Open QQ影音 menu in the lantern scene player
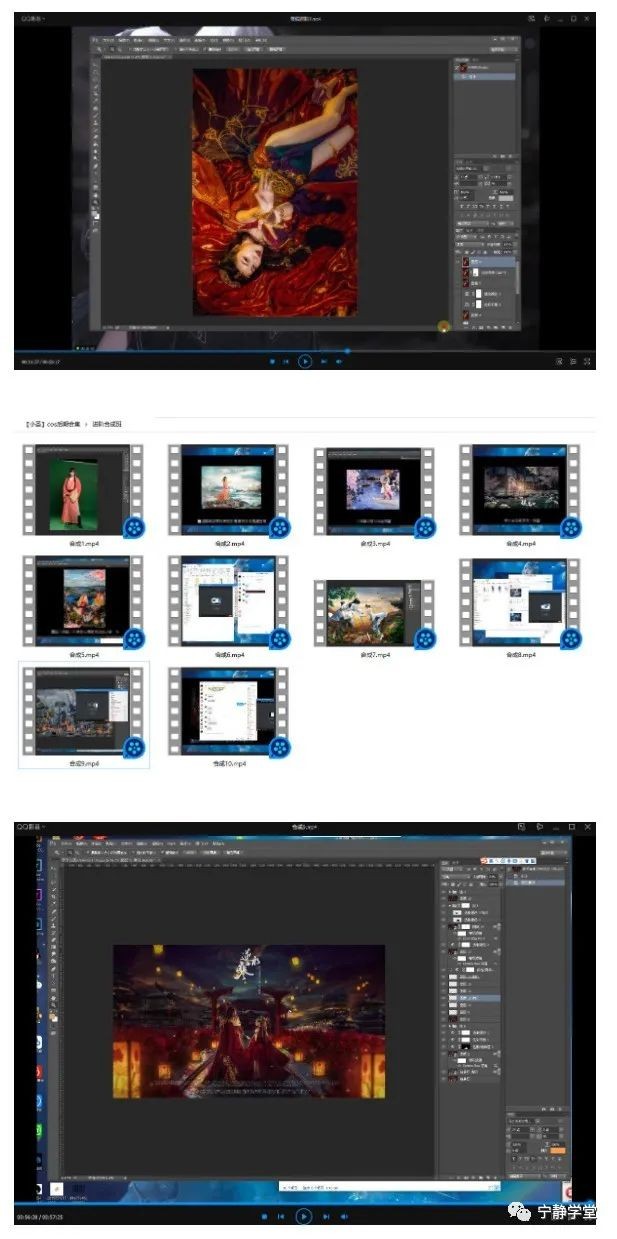 click(31, 828)
